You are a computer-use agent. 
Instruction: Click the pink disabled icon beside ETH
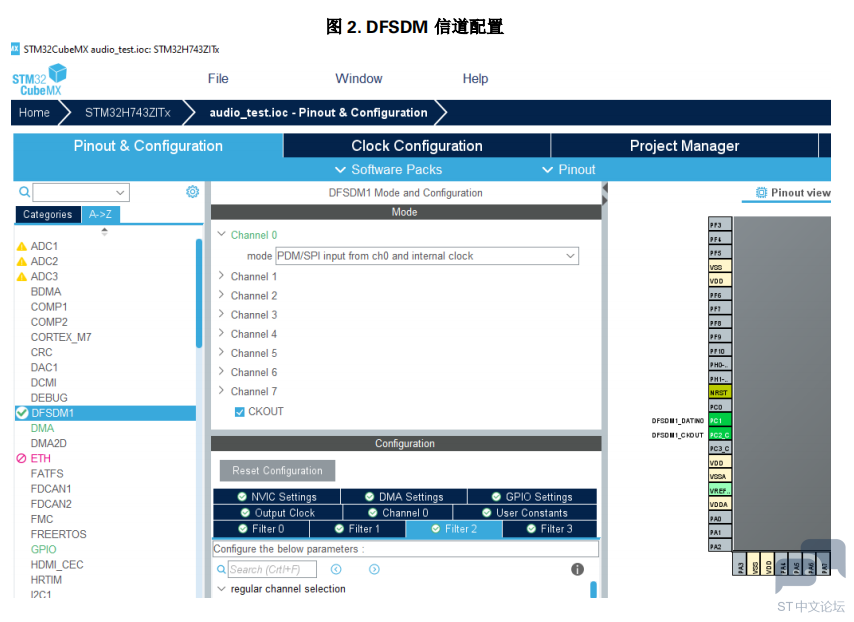(x=21, y=459)
